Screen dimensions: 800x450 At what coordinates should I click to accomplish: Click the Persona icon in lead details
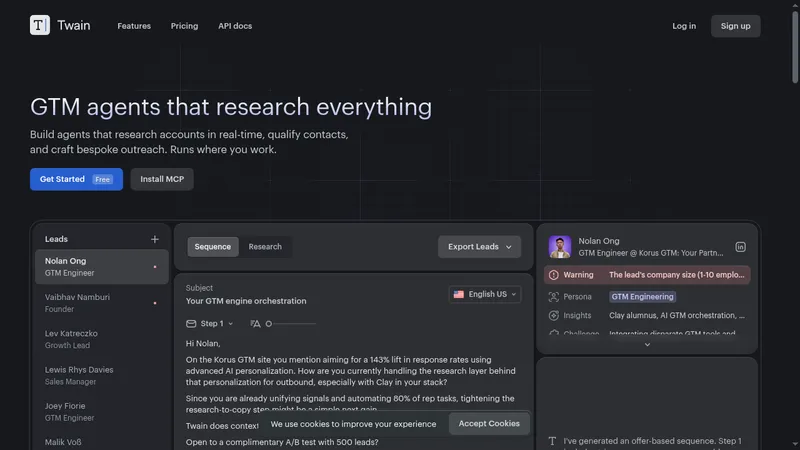554,297
